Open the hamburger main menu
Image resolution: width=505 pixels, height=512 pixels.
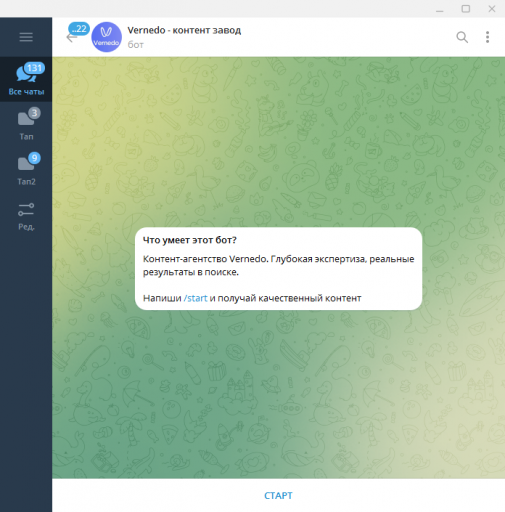click(x=26, y=37)
